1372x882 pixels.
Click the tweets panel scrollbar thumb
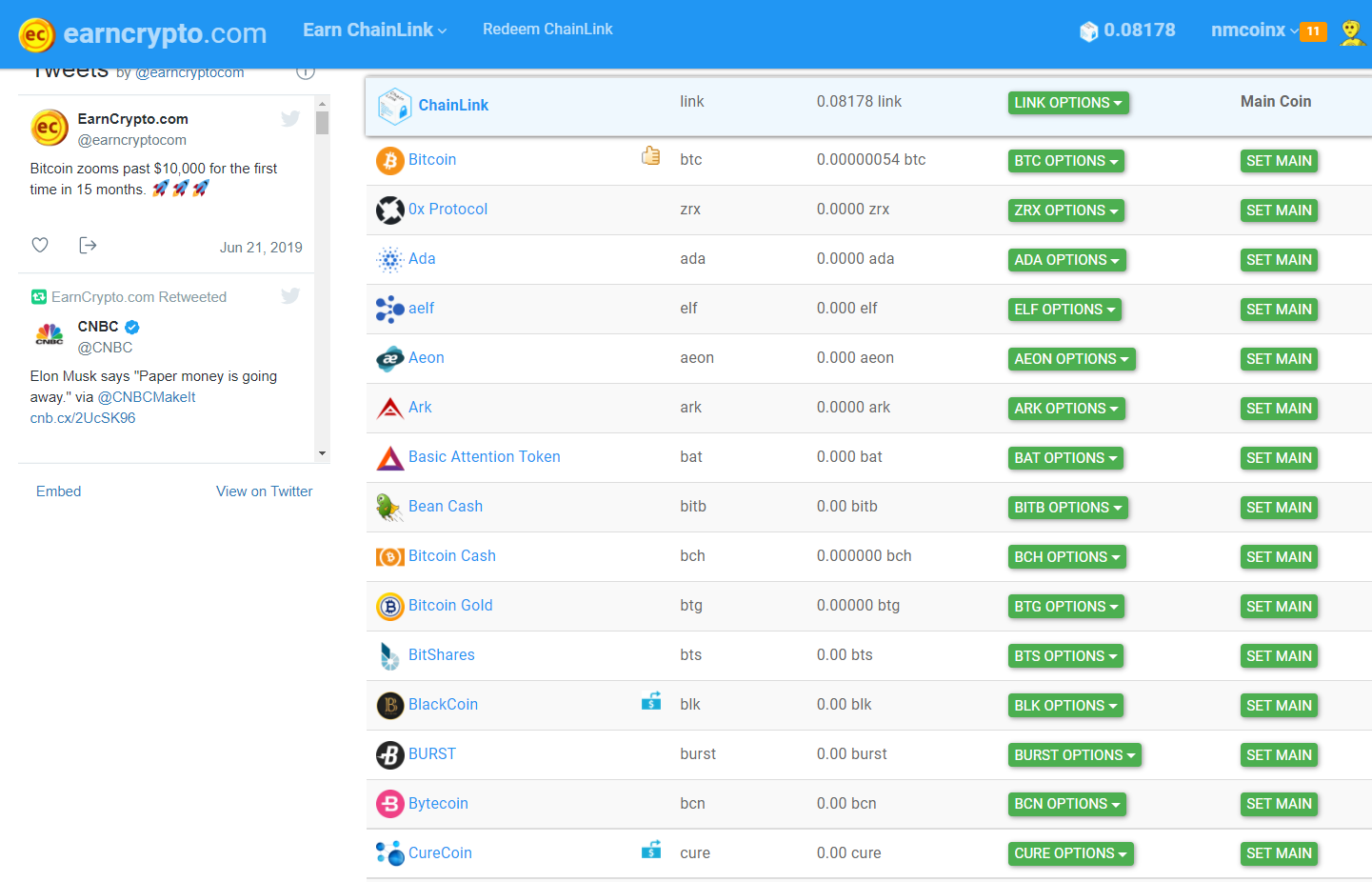(x=322, y=123)
